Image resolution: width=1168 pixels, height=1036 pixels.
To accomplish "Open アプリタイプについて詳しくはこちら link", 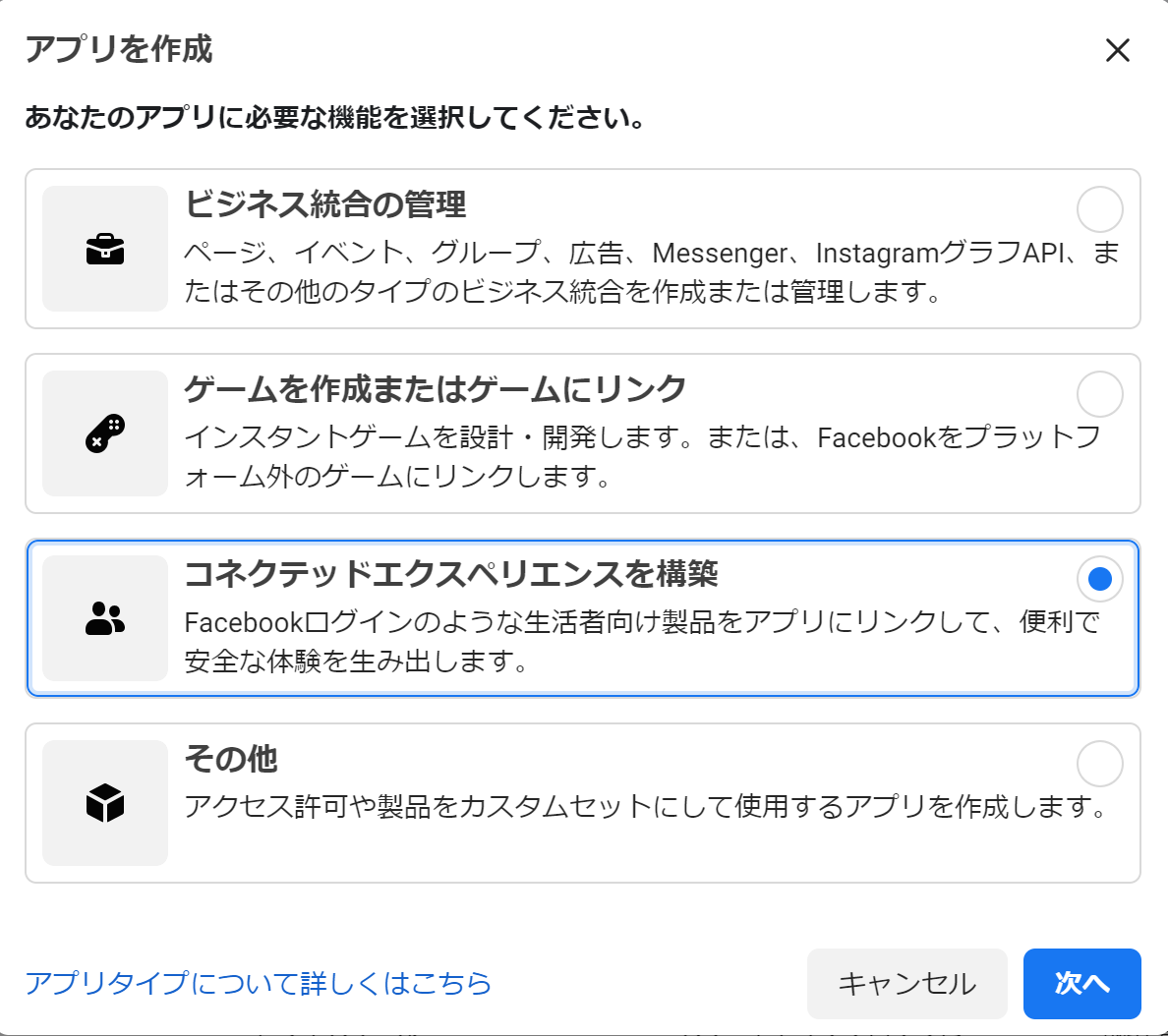I will [x=258, y=983].
